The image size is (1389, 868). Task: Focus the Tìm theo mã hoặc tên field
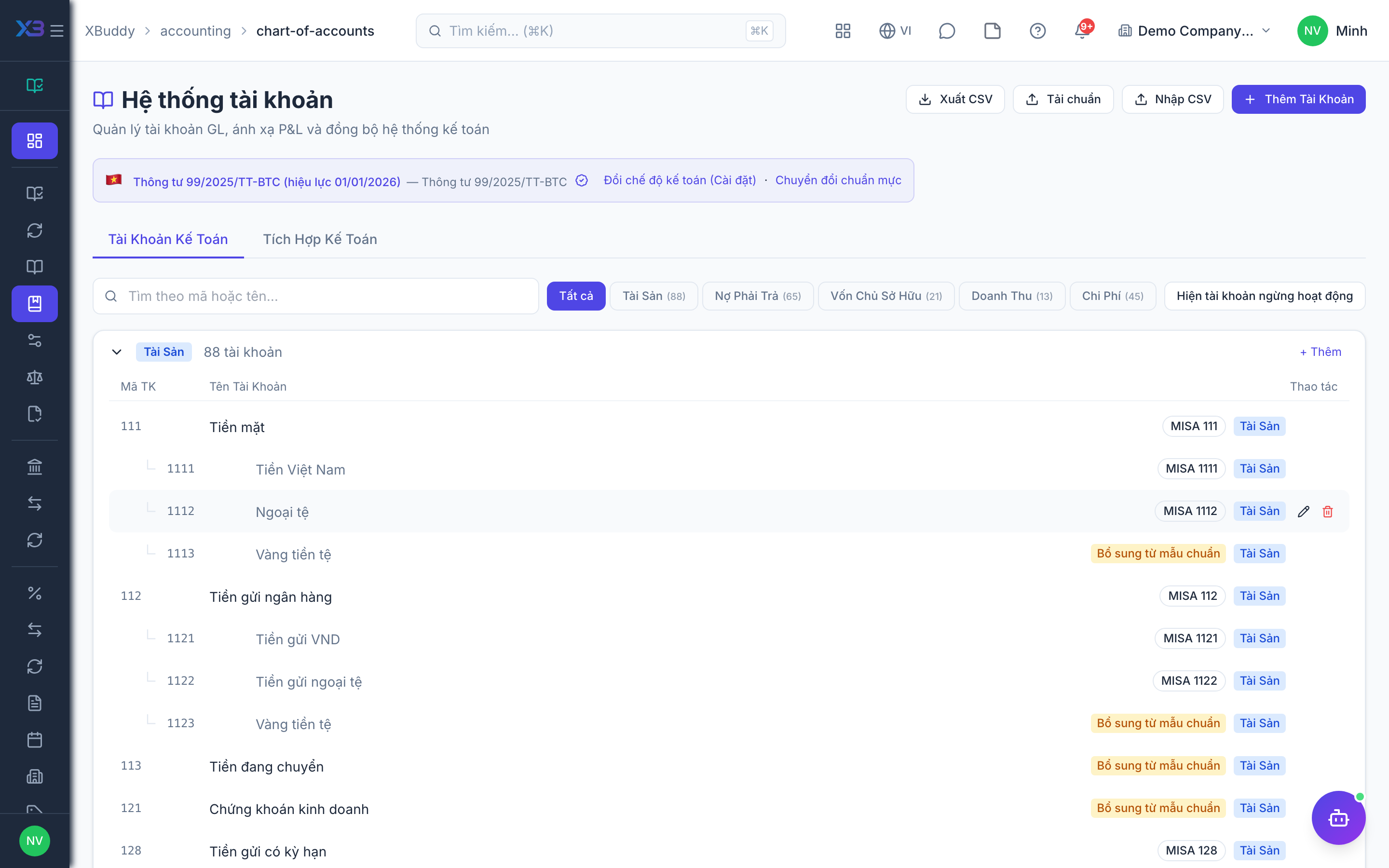tap(316, 296)
